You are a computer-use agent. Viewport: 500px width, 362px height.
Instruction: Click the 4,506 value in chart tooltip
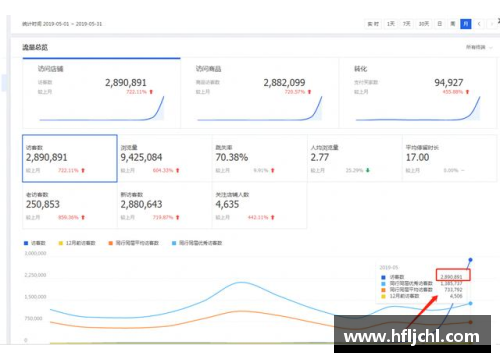click(456, 296)
